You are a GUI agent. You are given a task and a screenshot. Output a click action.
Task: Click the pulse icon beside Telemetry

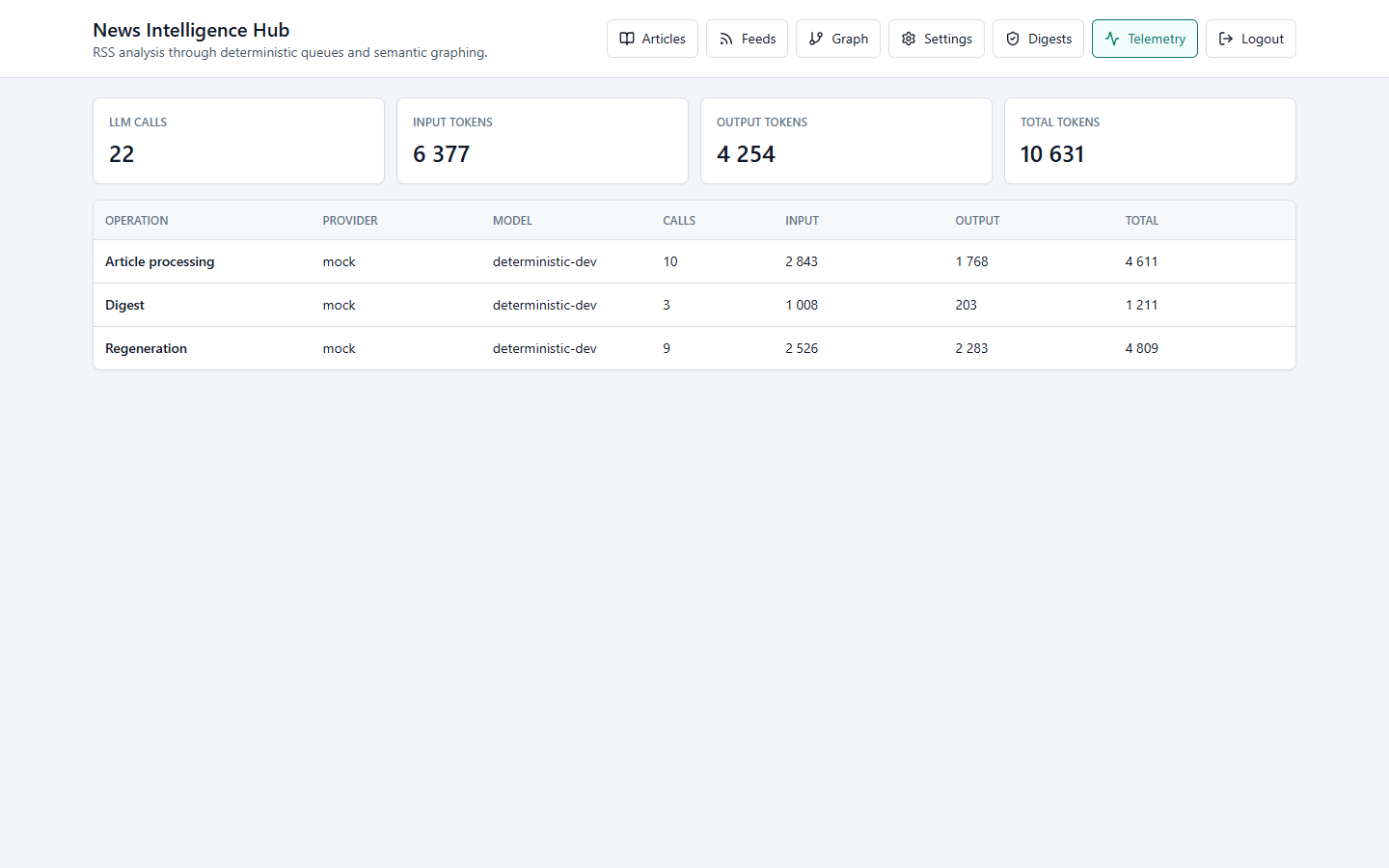pyautogui.click(x=1112, y=39)
